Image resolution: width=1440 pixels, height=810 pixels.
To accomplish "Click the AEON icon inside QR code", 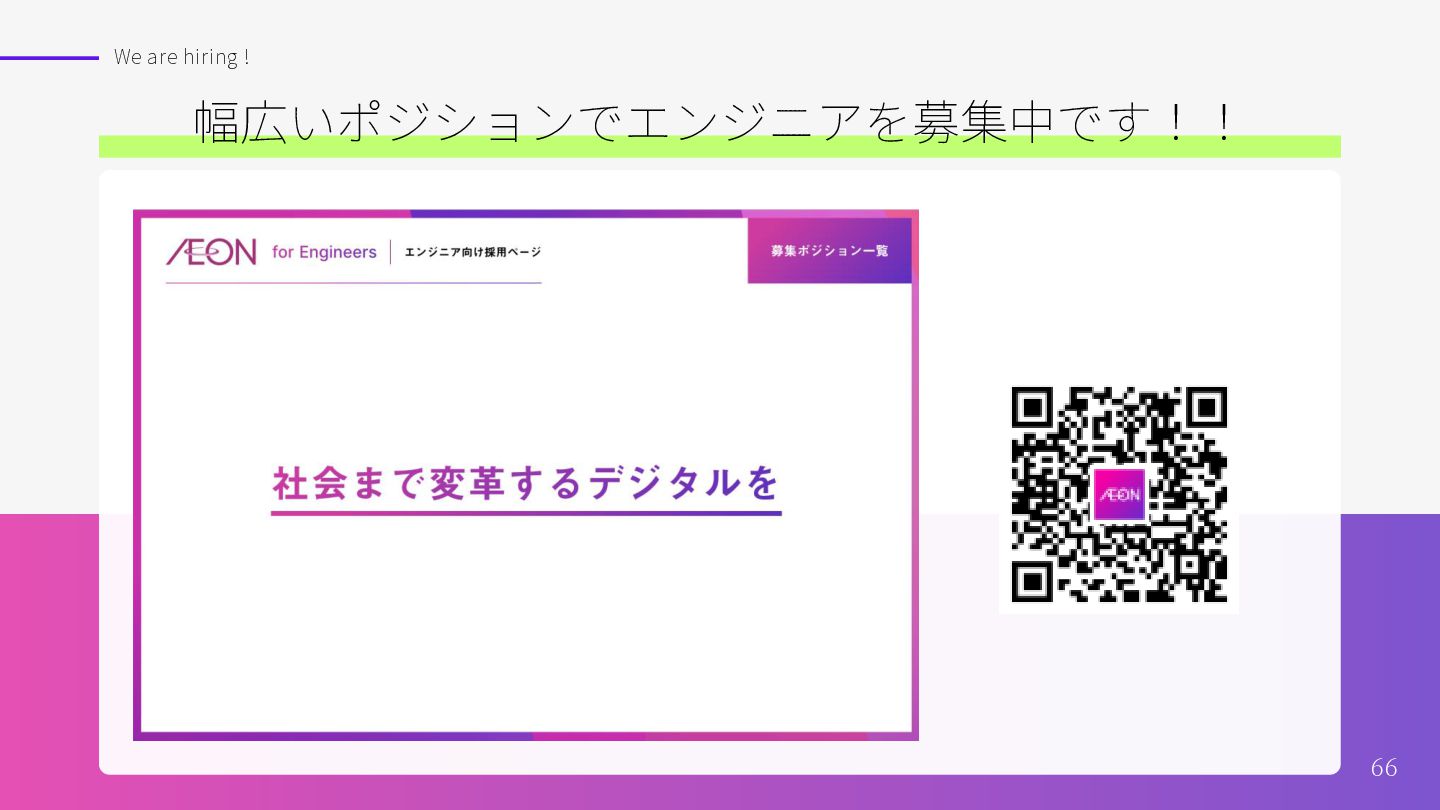I will (x=1119, y=494).
